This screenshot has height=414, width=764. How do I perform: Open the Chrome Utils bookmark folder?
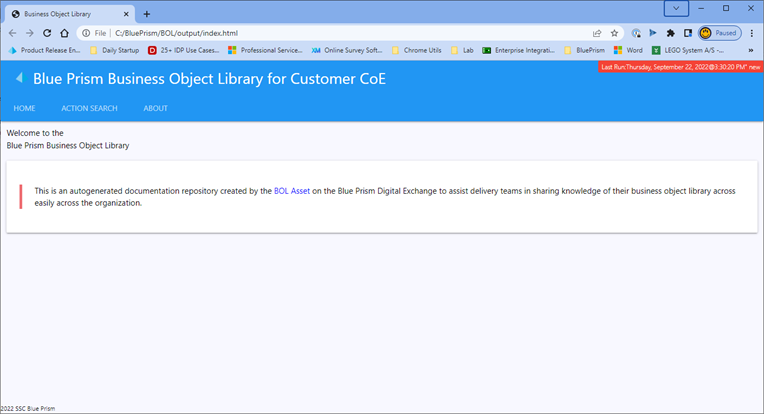point(417,50)
